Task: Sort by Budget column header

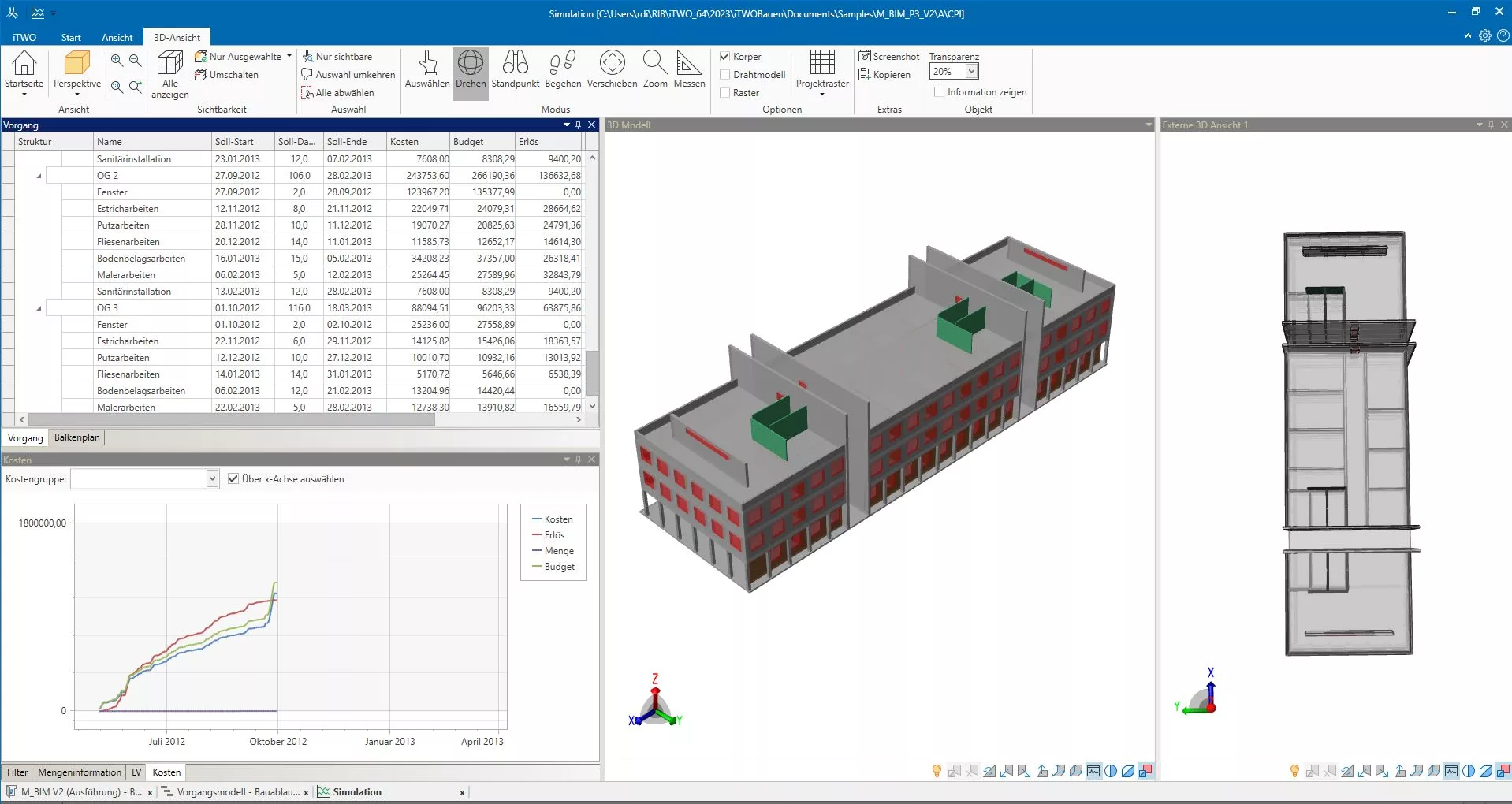Action: tap(482, 142)
